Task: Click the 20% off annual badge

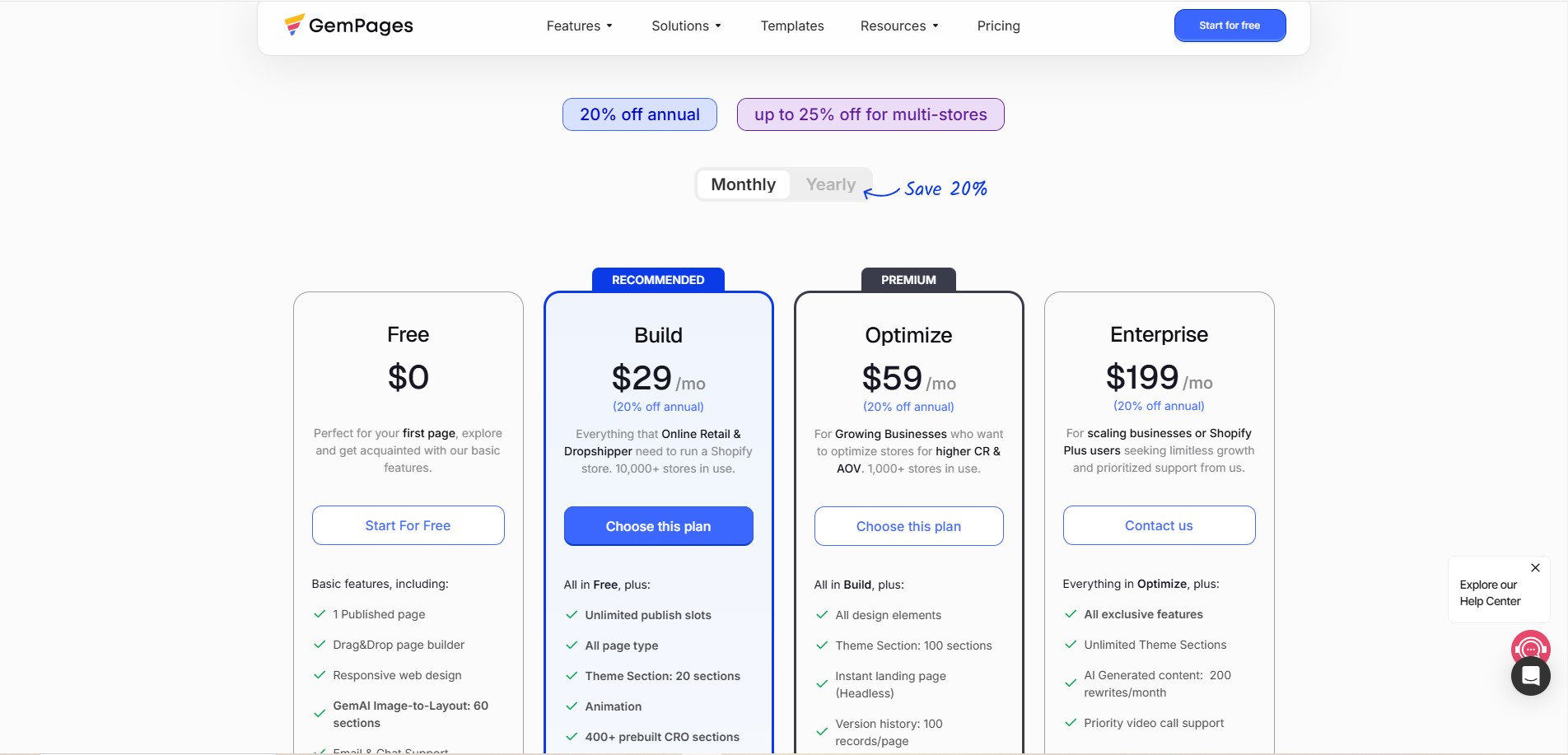Action: pyautogui.click(x=640, y=114)
